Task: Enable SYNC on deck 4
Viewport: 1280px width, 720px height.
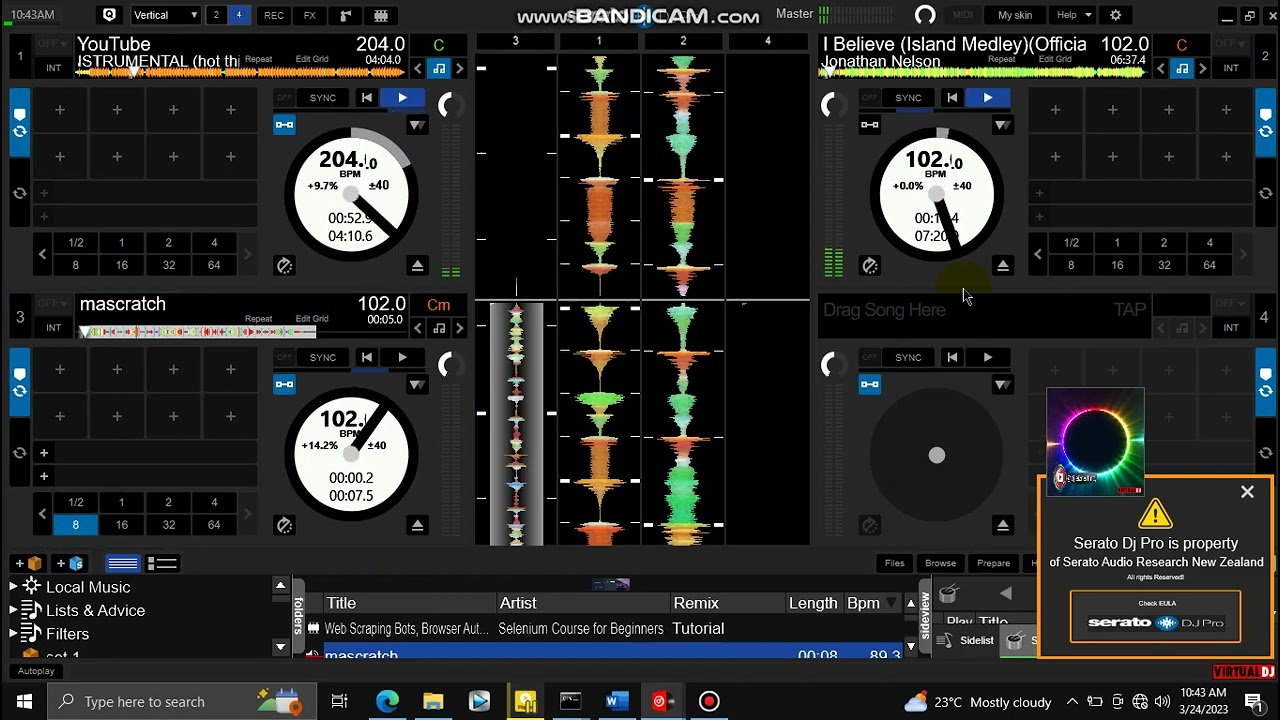Action: click(x=908, y=357)
